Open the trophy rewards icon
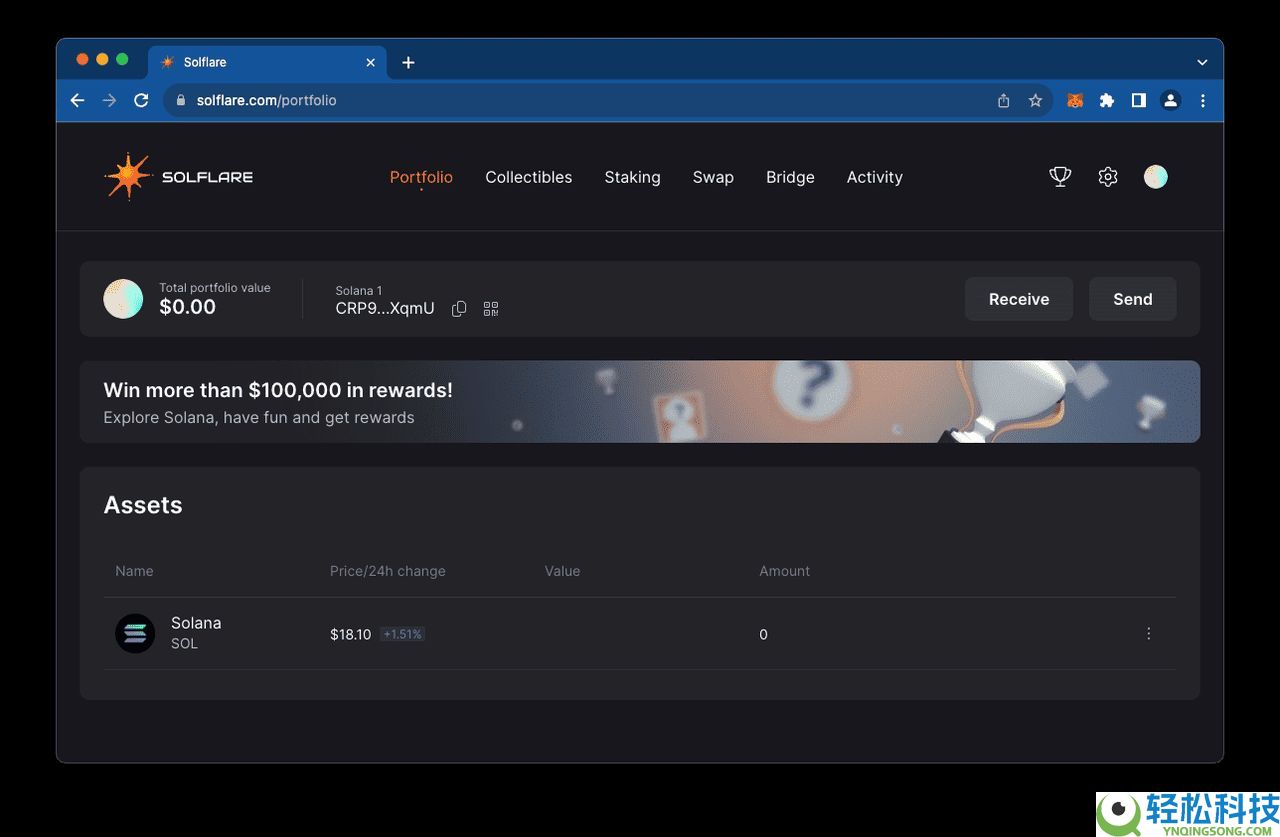 click(x=1060, y=177)
